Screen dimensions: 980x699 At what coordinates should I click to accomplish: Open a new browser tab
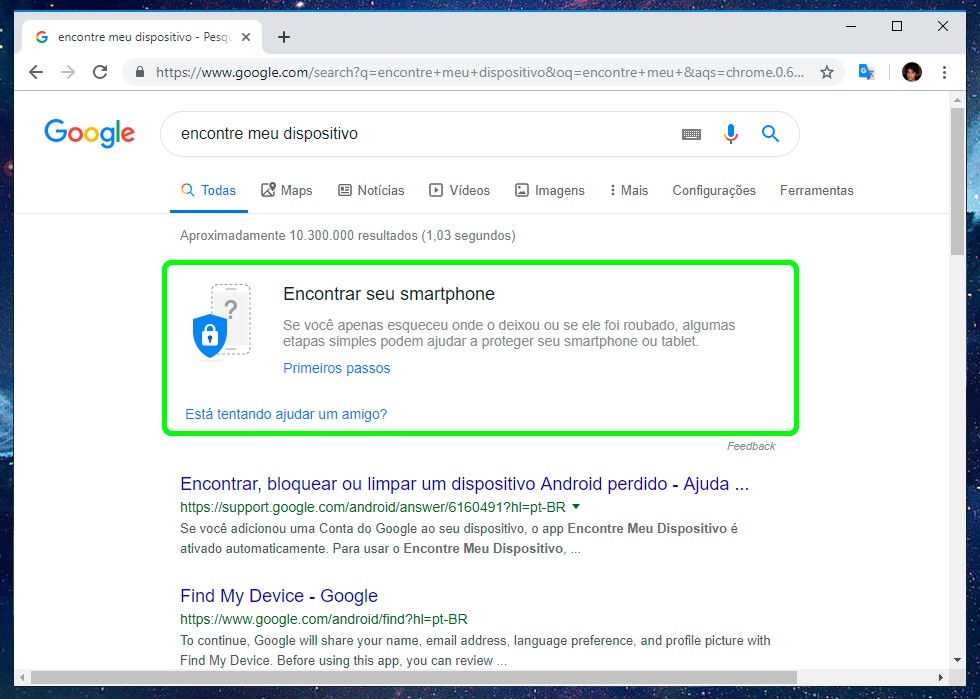click(284, 37)
